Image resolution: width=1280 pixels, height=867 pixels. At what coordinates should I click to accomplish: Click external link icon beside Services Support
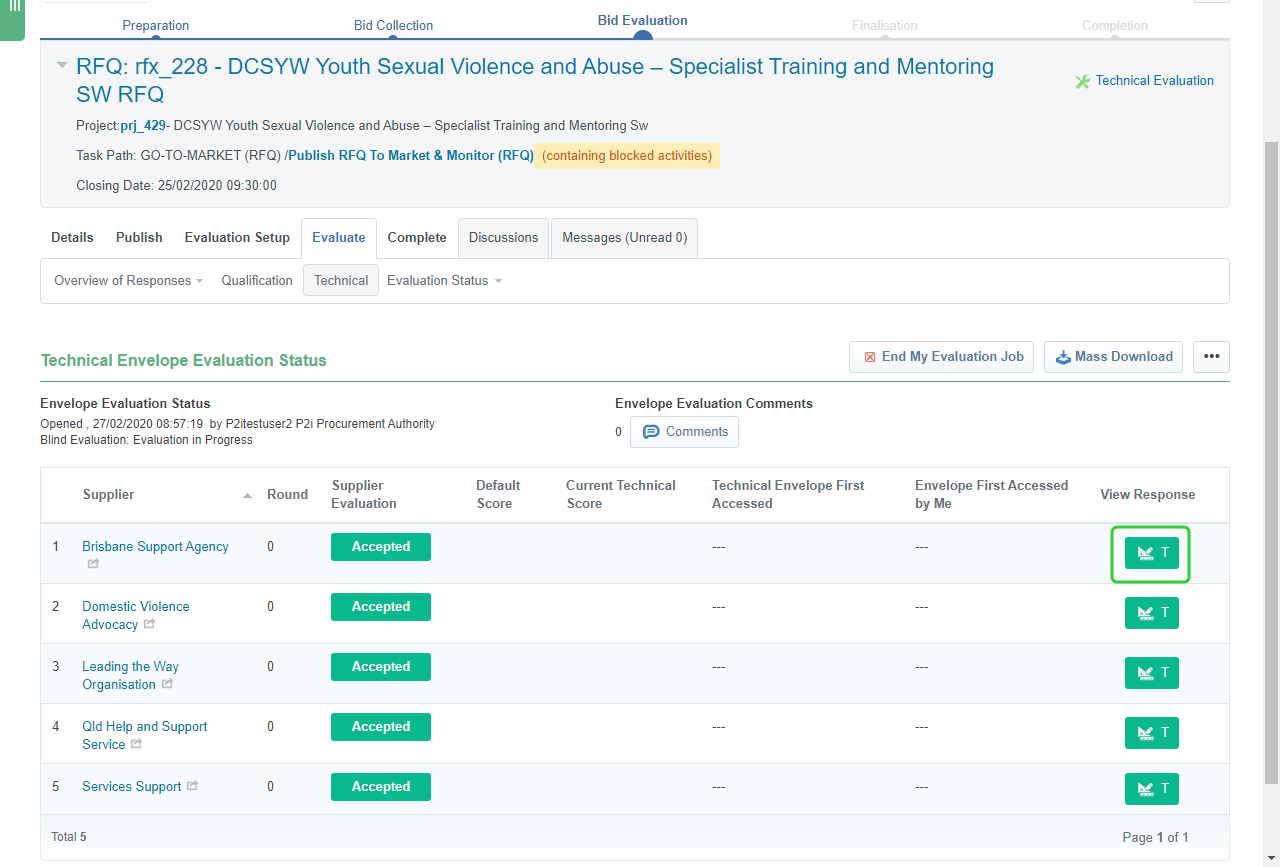[x=193, y=786]
